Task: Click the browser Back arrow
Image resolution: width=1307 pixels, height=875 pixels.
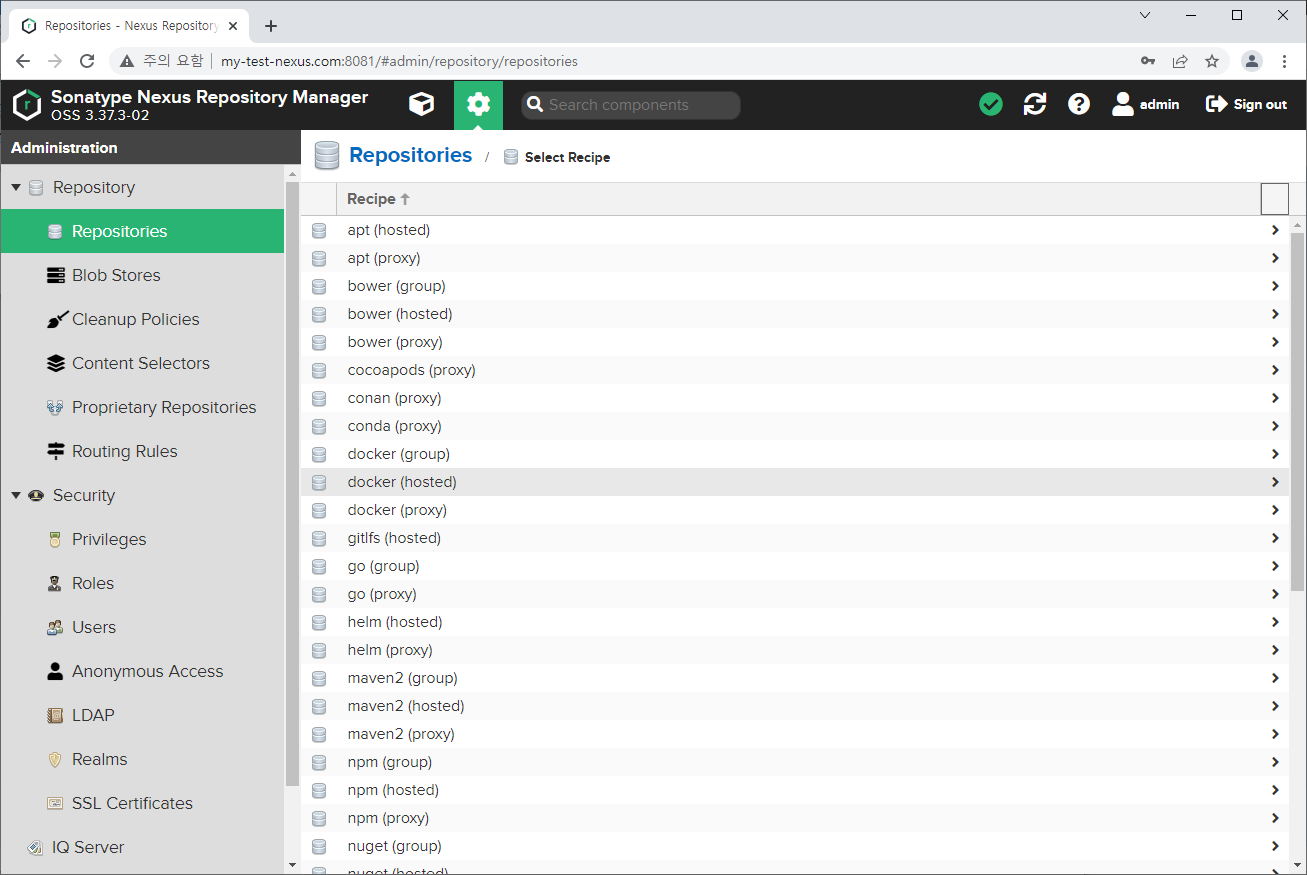Action: pyautogui.click(x=23, y=61)
